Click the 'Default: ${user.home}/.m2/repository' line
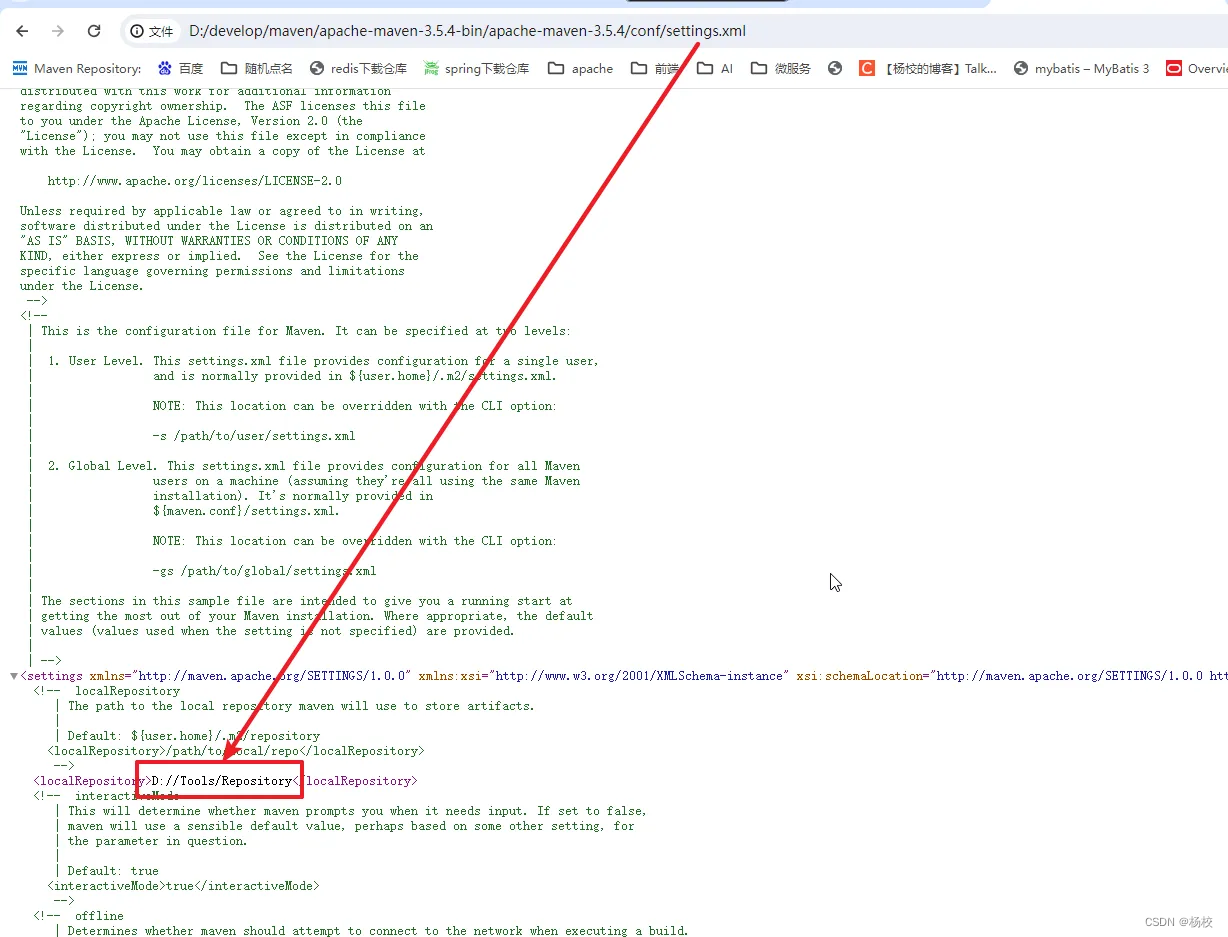The image size is (1228, 937). pos(194,736)
